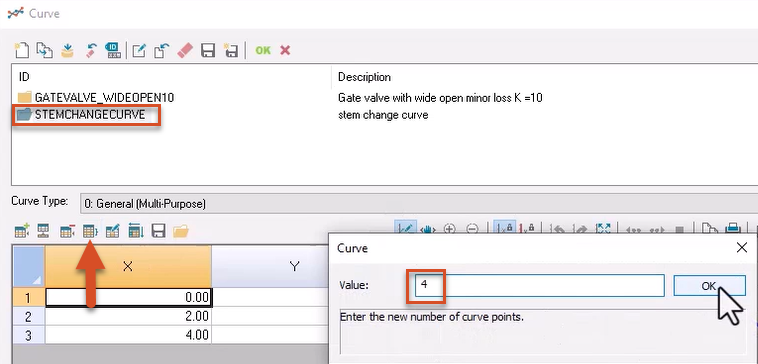
Task: Click the green OK icon in toolbar
Action: coord(263,50)
